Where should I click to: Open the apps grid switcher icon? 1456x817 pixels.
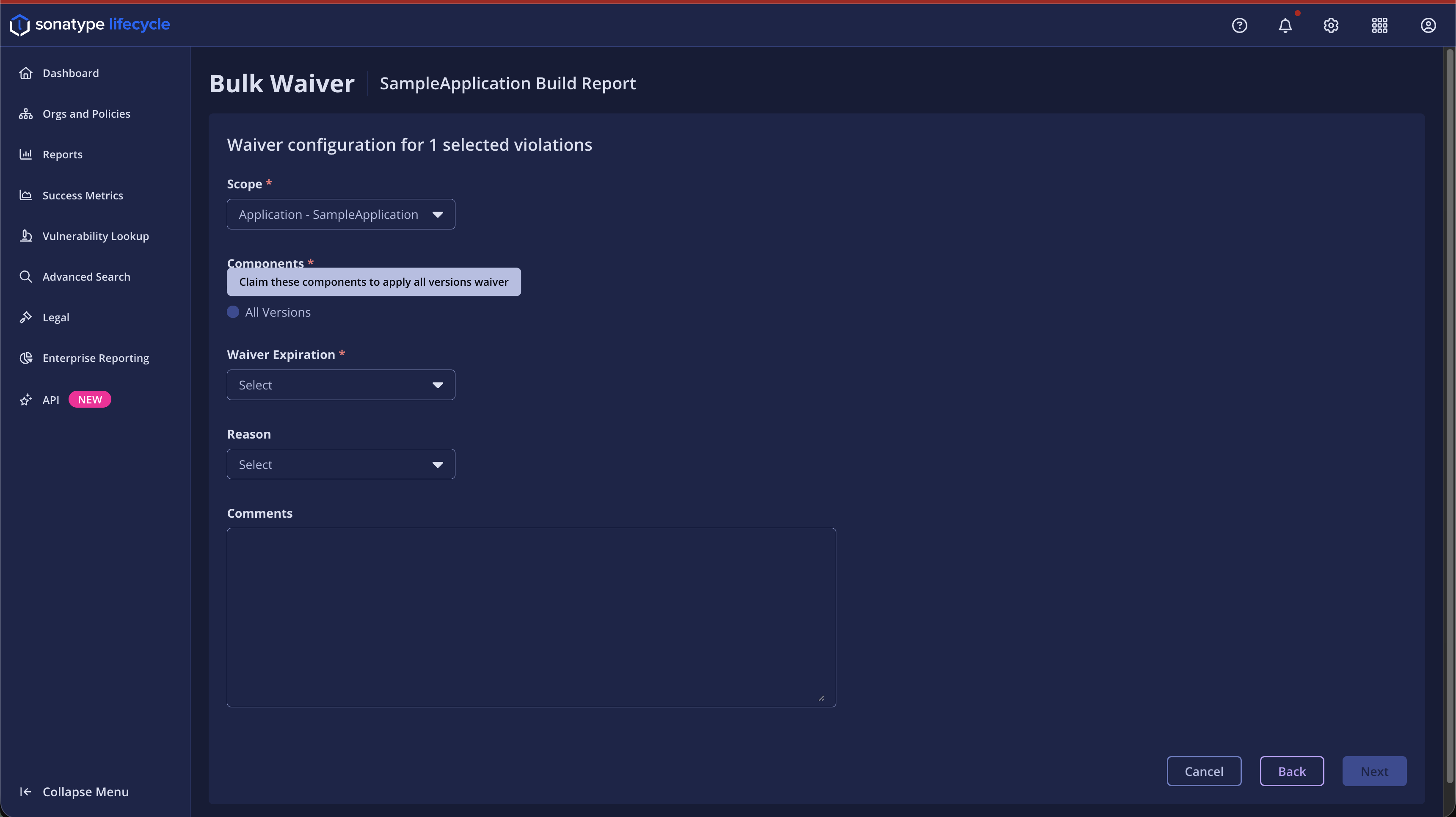[x=1379, y=25]
